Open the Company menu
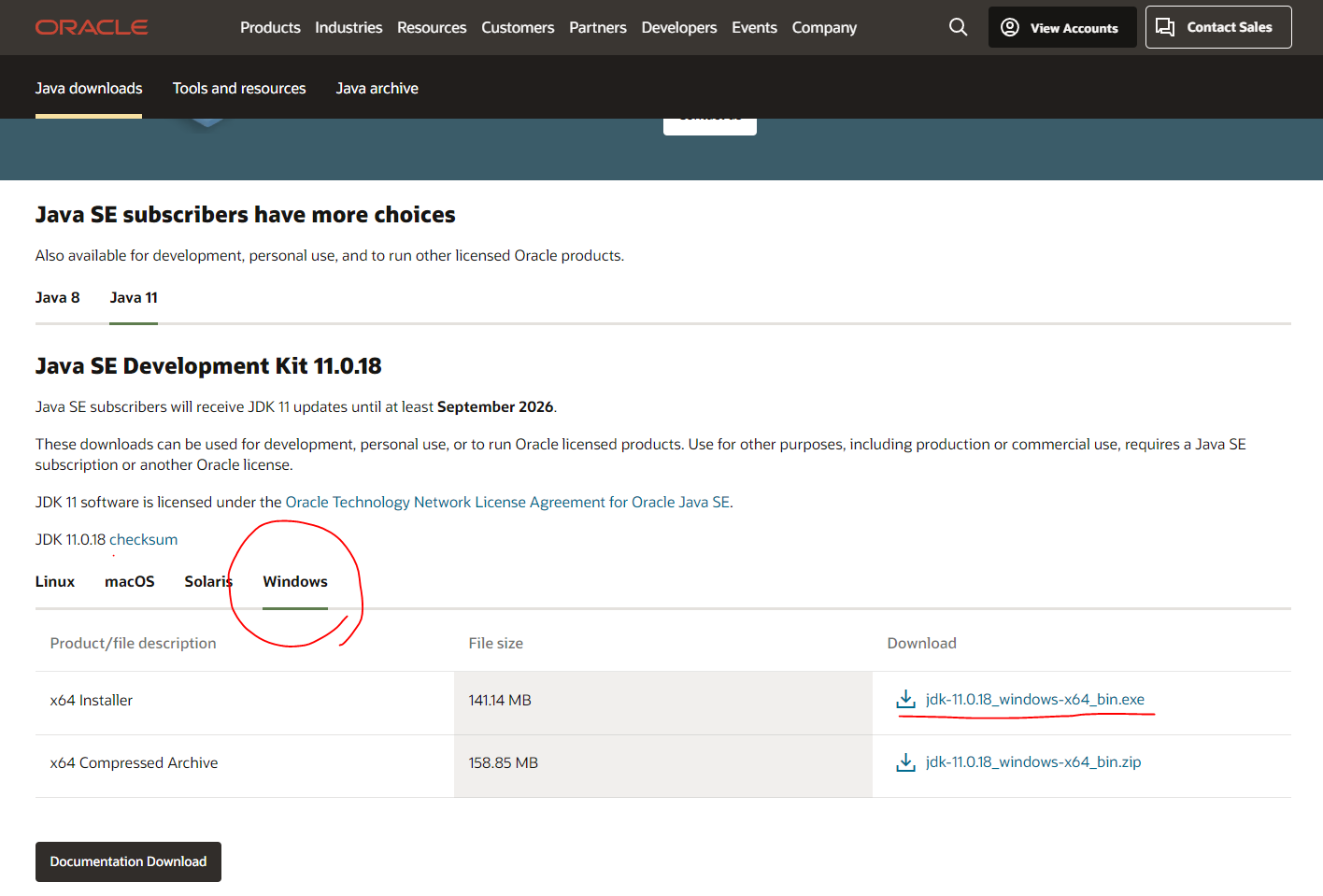1323x896 pixels. tap(824, 27)
